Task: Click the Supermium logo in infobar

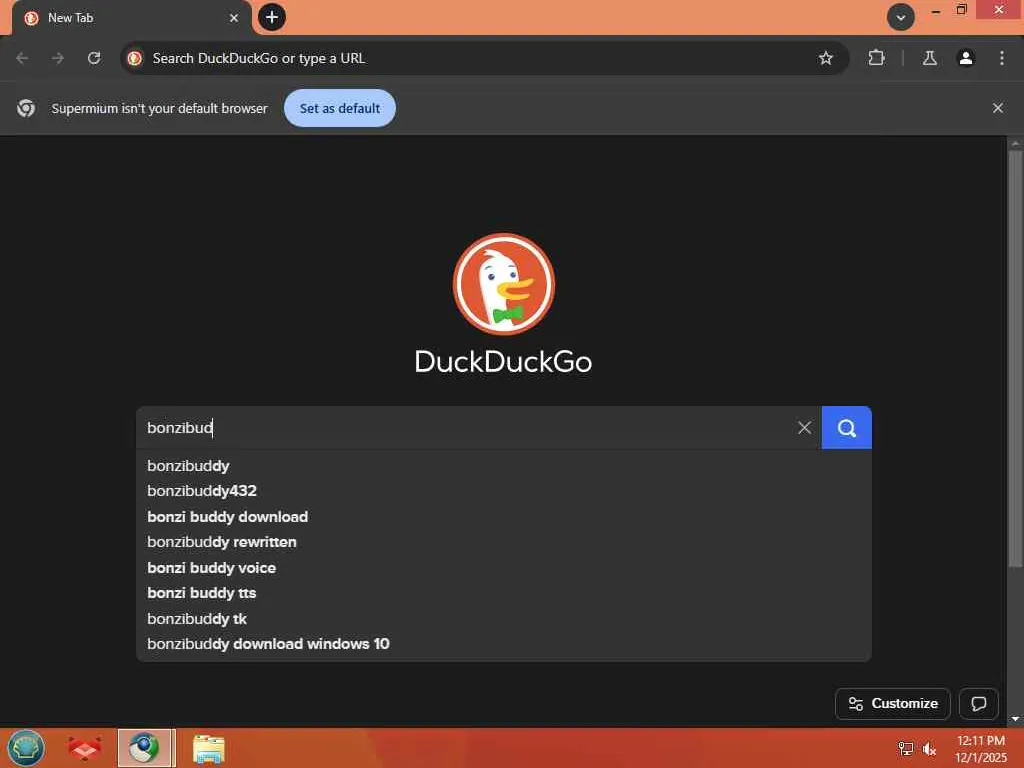Action: point(26,108)
